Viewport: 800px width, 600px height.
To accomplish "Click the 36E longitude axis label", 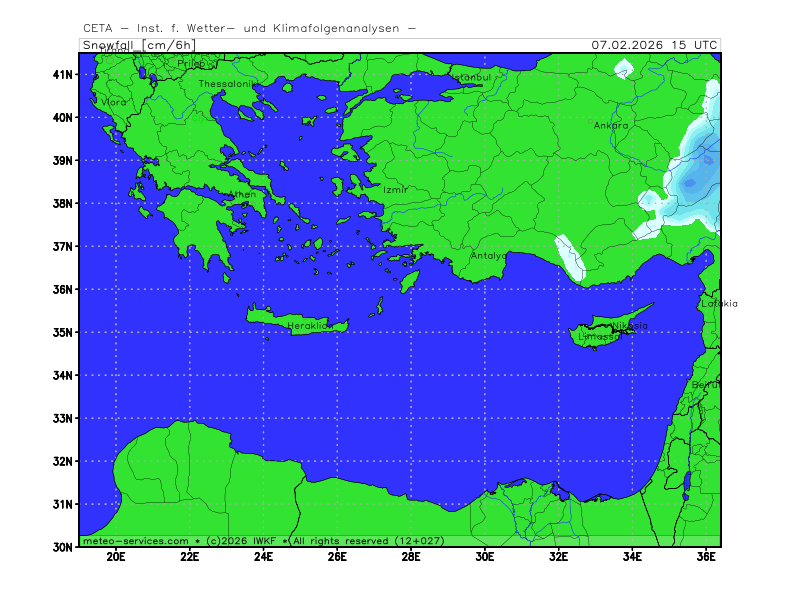I will coord(706,557).
